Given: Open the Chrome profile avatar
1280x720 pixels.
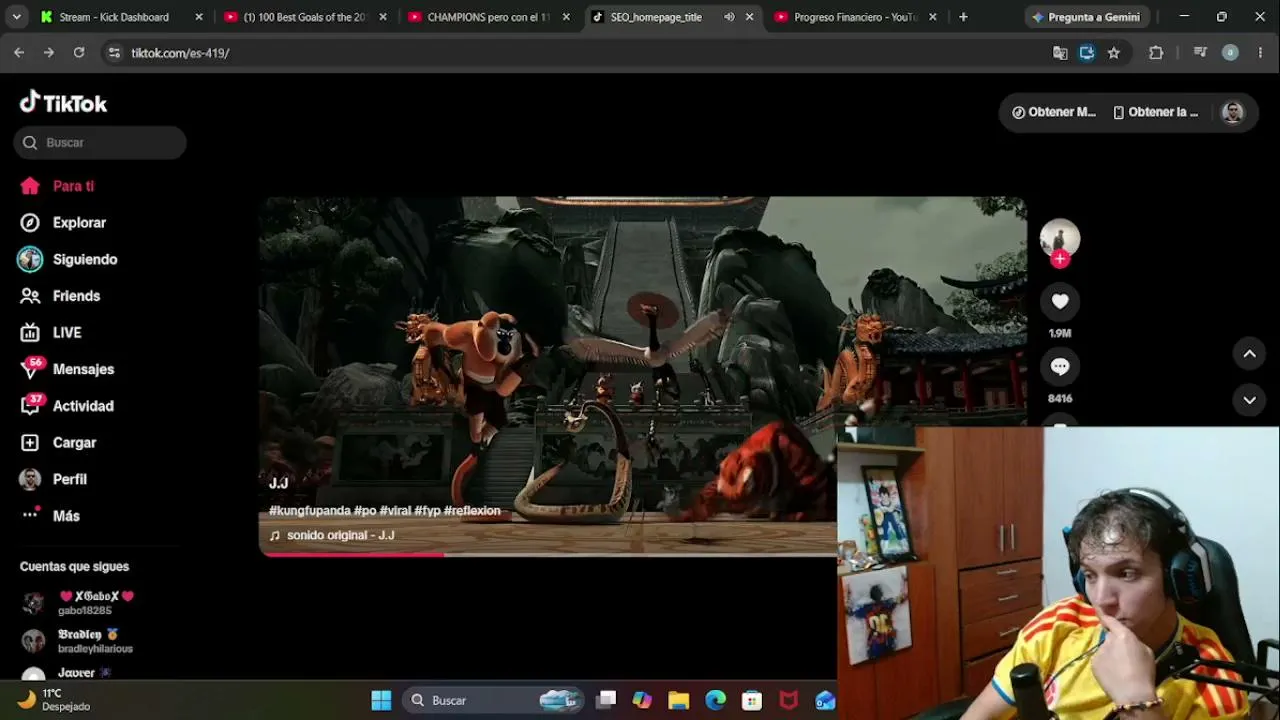Looking at the screenshot, I should click(1231, 53).
